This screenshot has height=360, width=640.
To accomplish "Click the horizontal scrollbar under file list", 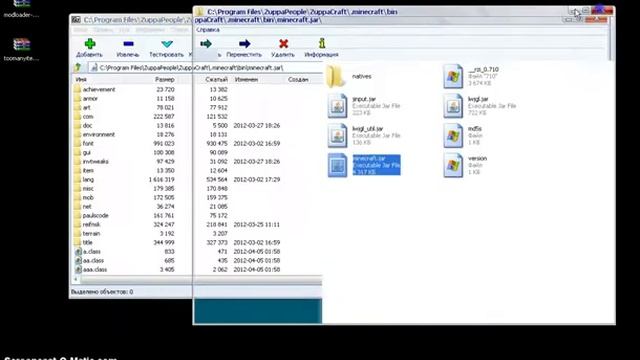I will pos(198,280).
